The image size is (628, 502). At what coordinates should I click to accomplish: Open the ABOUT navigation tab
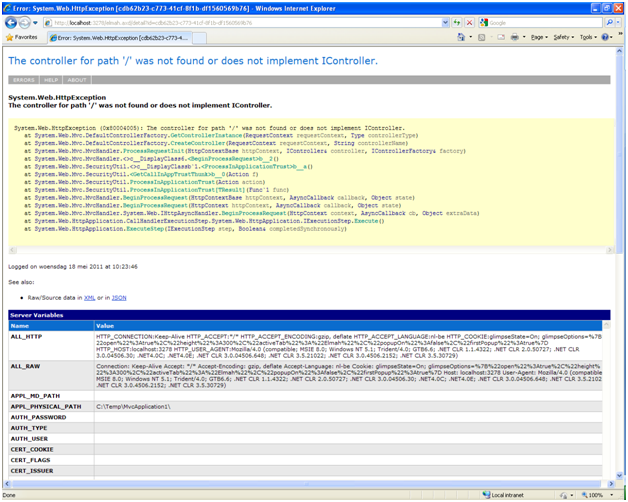[77, 80]
